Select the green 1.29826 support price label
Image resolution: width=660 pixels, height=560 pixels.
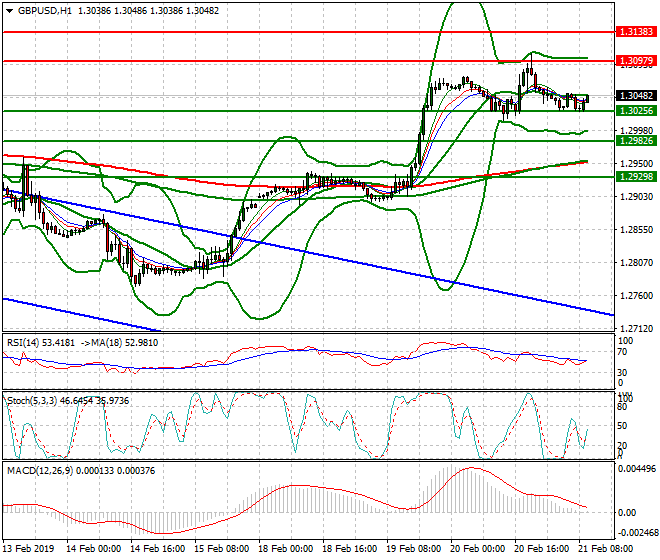point(636,141)
